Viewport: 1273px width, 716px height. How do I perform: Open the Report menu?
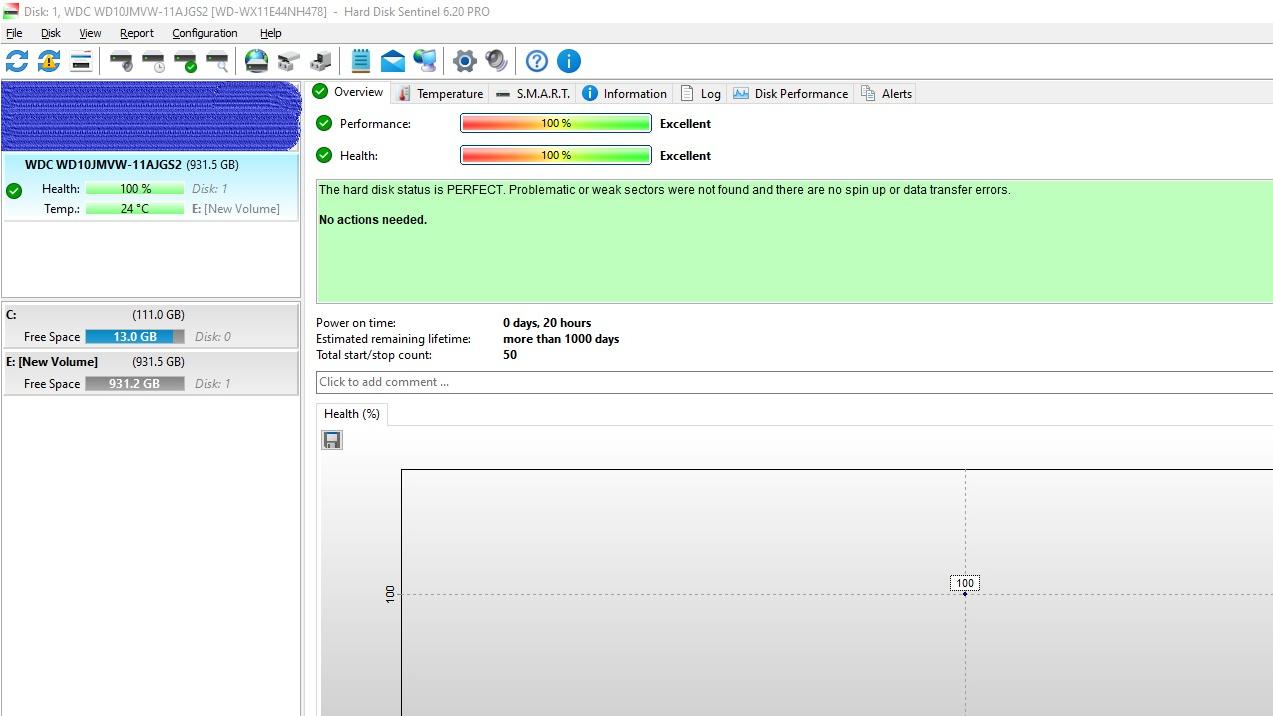coord(137,33)
